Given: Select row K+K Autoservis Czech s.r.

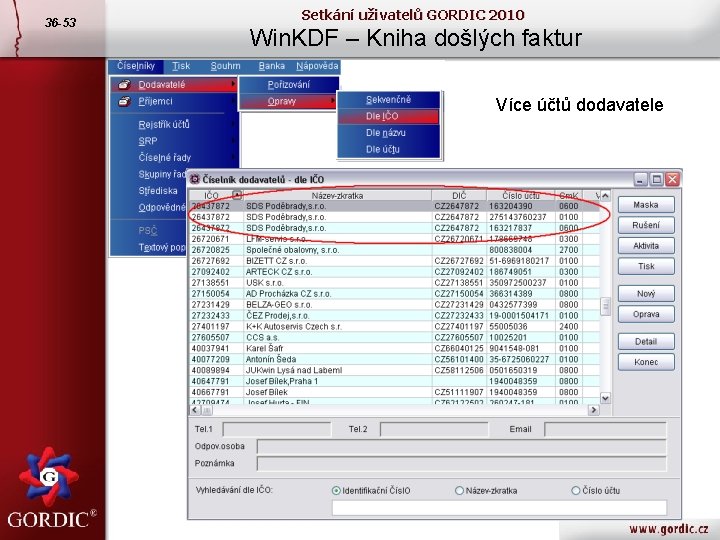Looking at the screenshot, I should coord(394,326).
